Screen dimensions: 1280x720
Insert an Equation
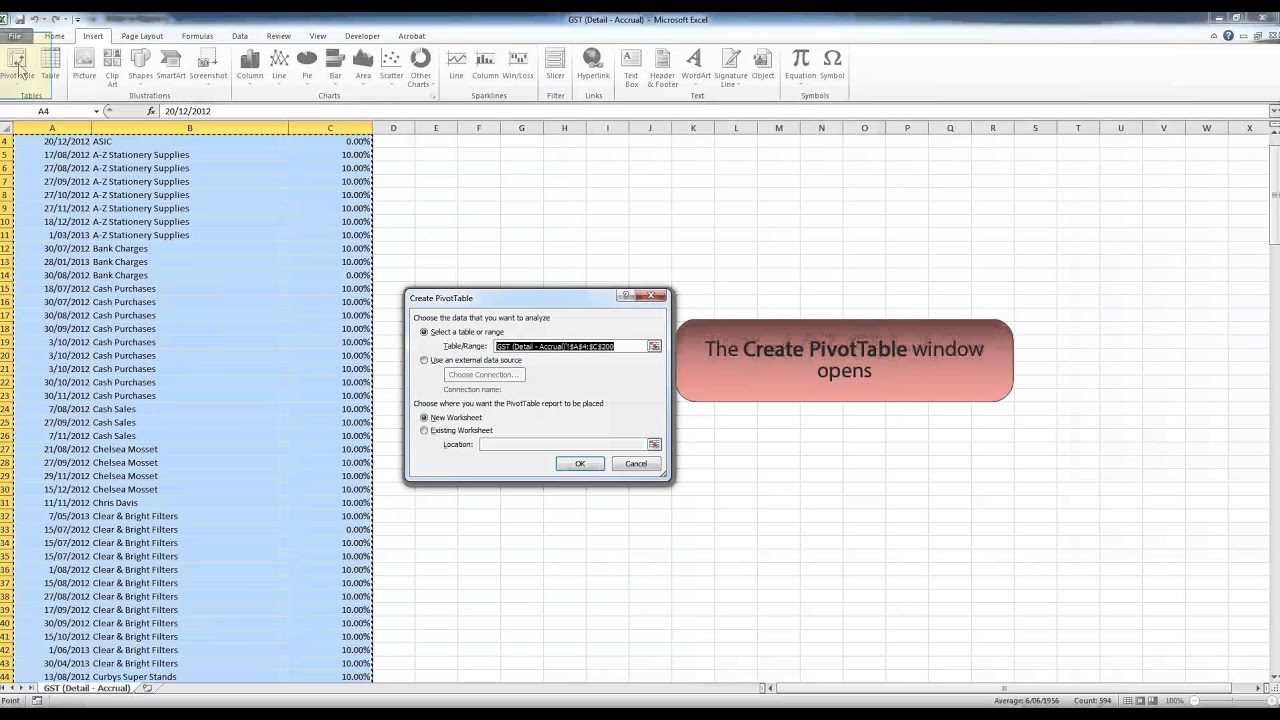[800, 65]
